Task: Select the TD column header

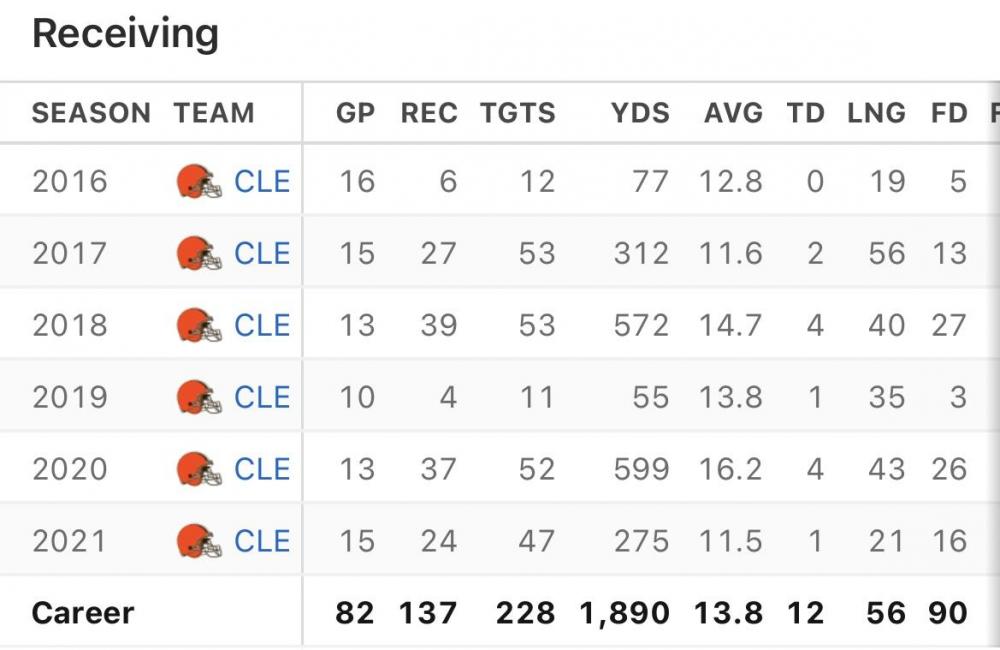Action: pos(806,113)
